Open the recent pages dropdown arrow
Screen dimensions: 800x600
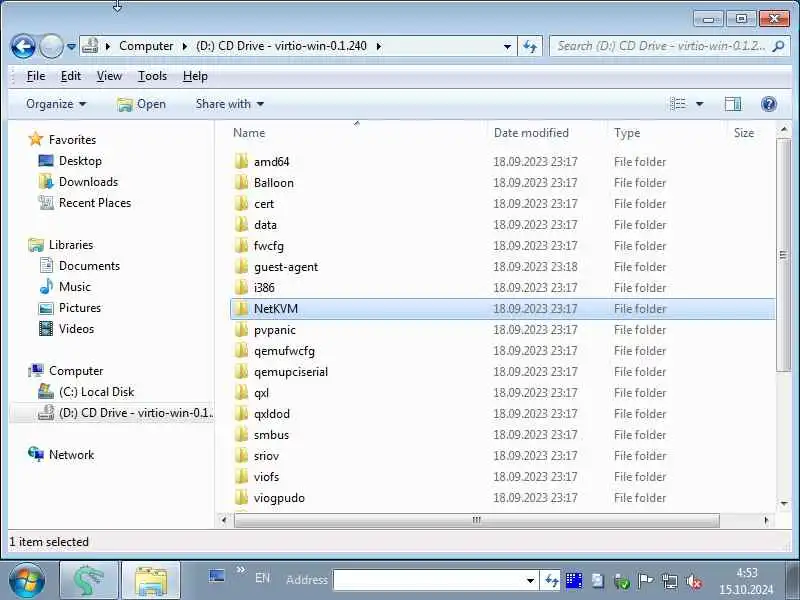pyautogui.click(x=71, y=46)
